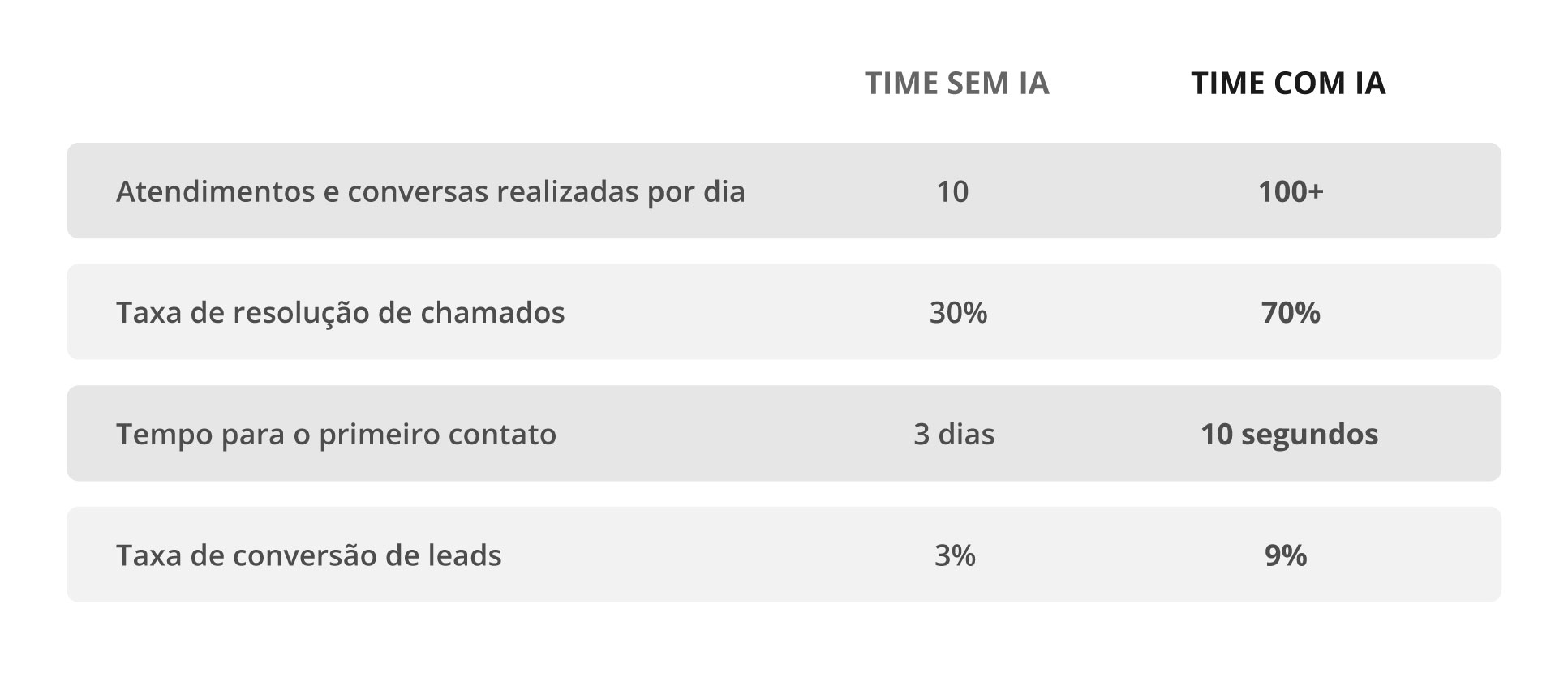Click the TIME SEM IA column header
This screenshot has height=673, width=1568.
click(x=957, y=84)
